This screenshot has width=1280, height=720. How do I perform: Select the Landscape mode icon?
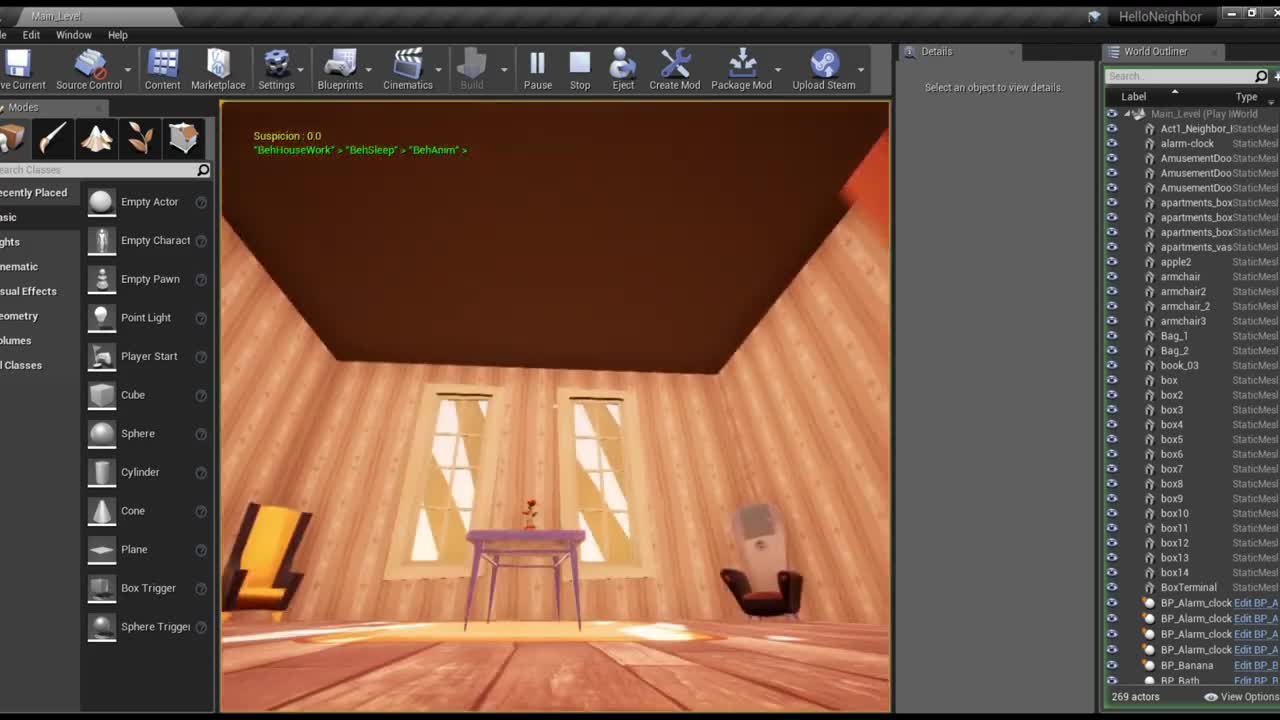click(x=96, y=138)
